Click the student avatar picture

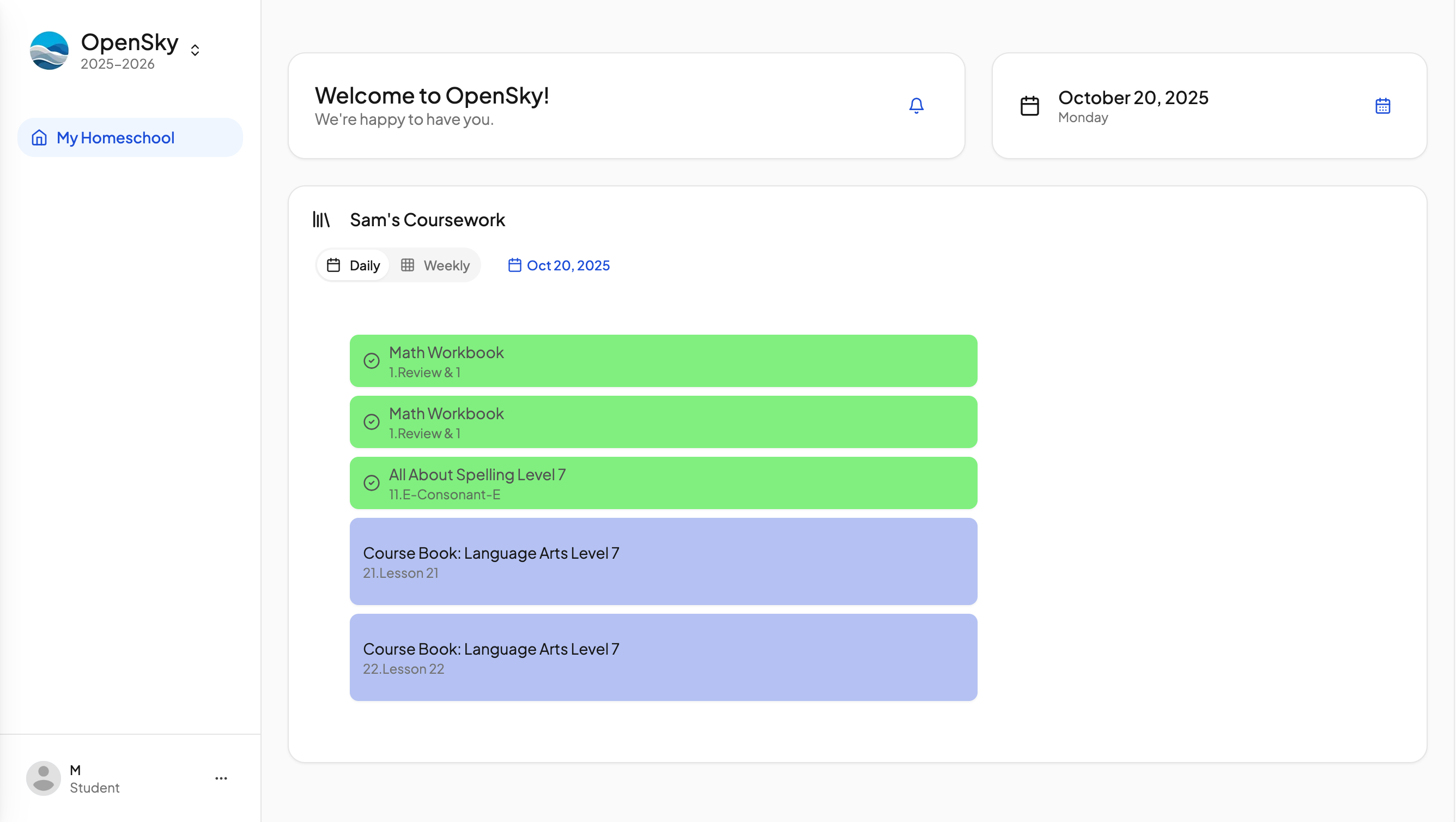click(x=44, y=778)
